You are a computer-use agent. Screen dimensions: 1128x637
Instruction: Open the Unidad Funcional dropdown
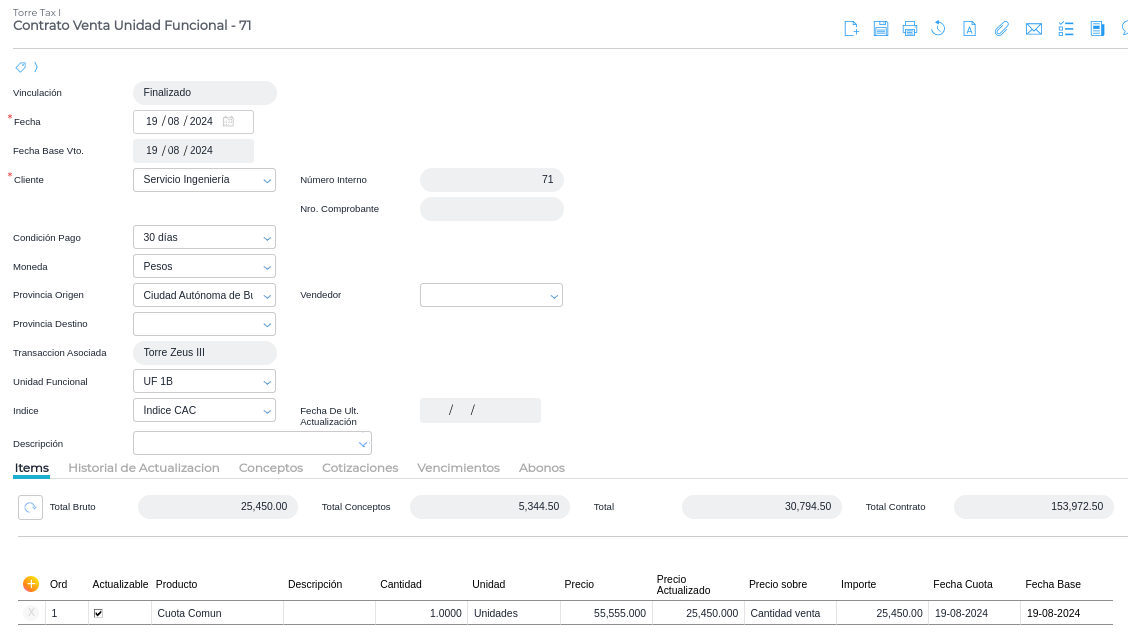267,382
